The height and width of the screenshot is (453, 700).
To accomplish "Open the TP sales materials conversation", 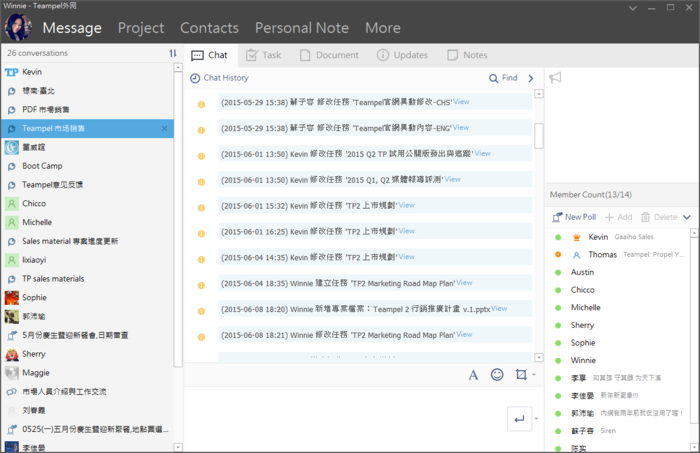I will click(x=88, y=279).
